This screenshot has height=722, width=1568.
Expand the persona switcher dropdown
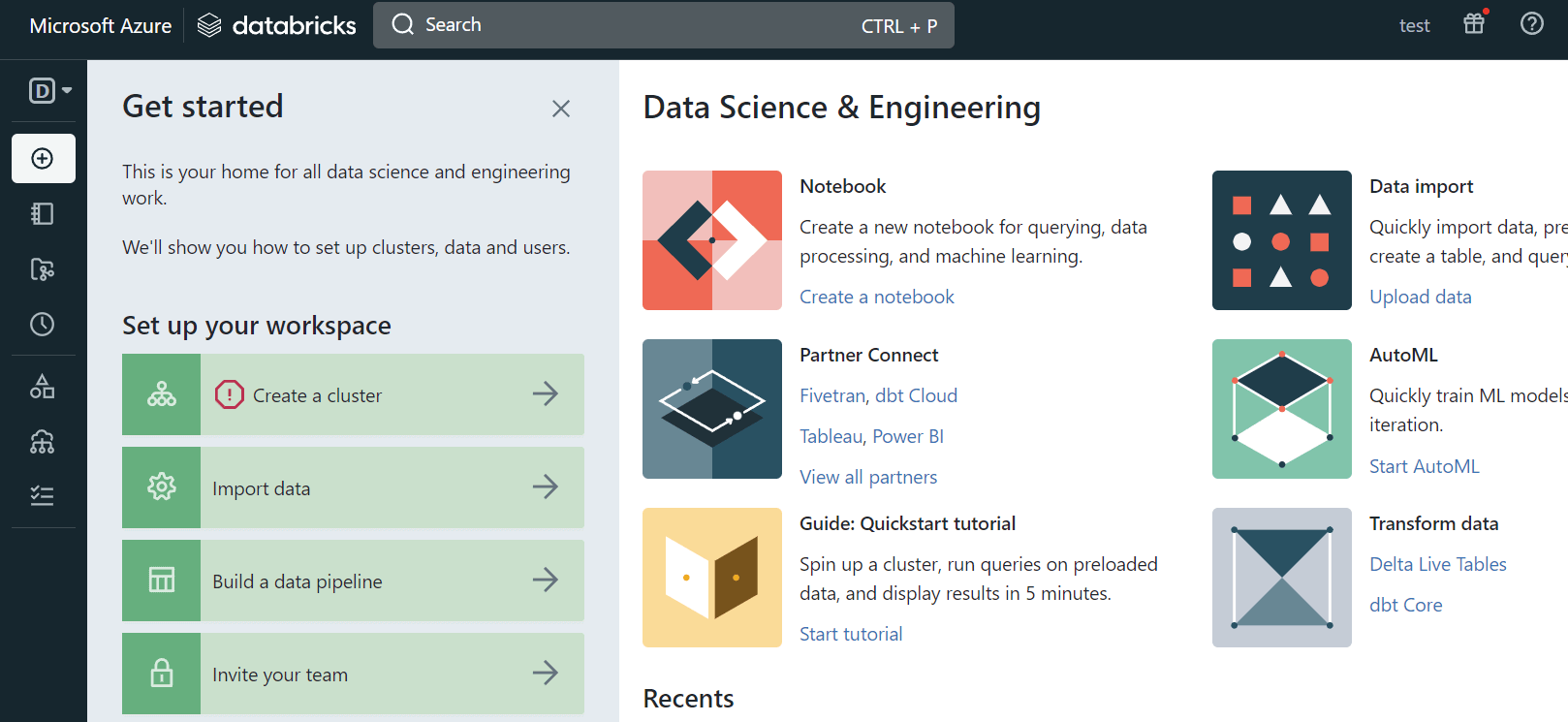click(x=50, y=91)
